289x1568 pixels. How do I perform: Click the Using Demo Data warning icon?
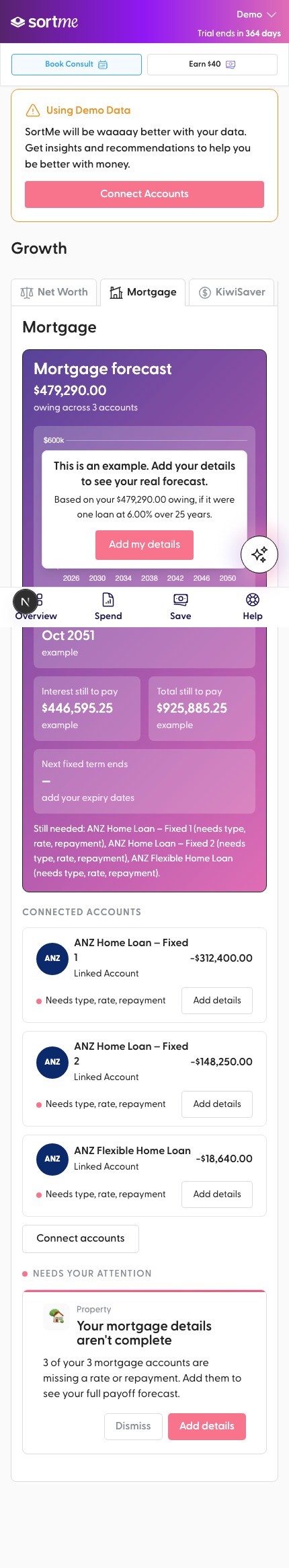tap(32, 110)
